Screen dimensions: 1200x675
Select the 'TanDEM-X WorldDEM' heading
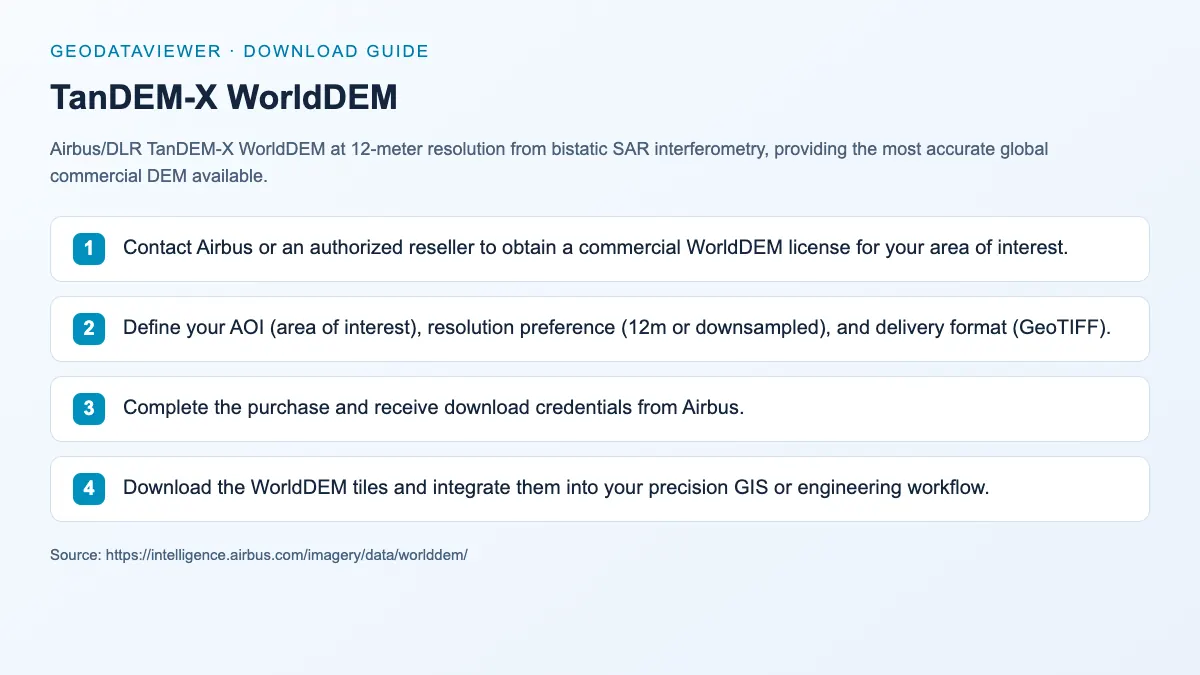[x=224, y=97]
